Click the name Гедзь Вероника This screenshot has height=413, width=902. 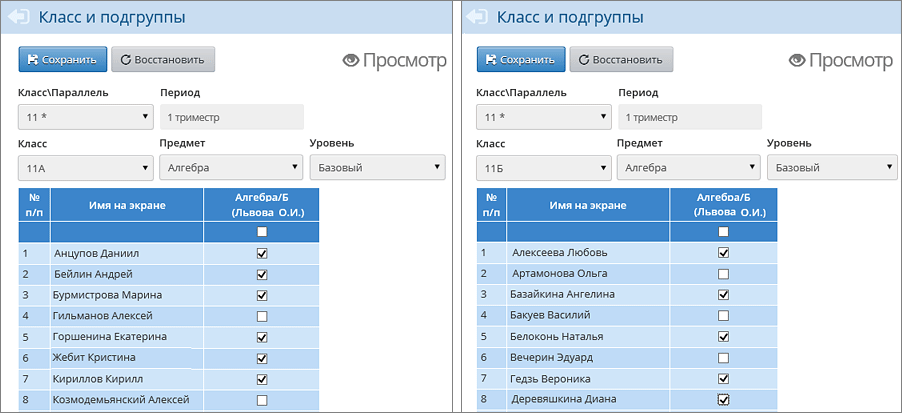click(x=550, y=378)
